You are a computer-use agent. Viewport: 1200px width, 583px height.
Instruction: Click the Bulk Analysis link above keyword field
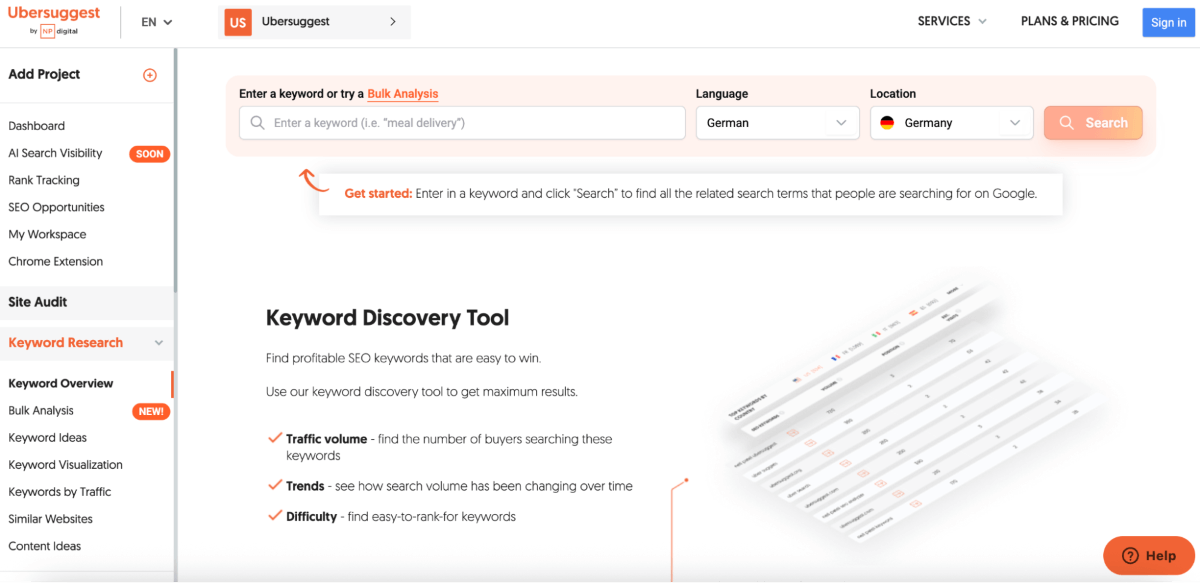coord(403,94)
